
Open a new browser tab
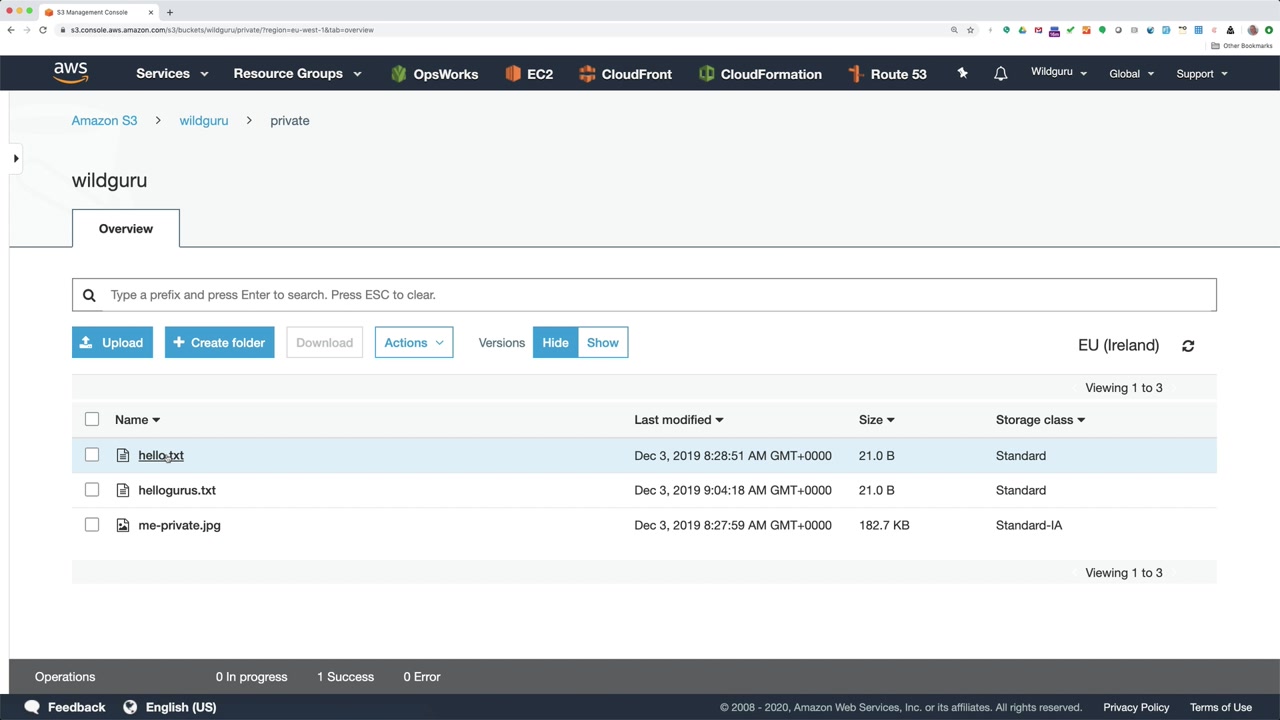(x=170, y=12)
